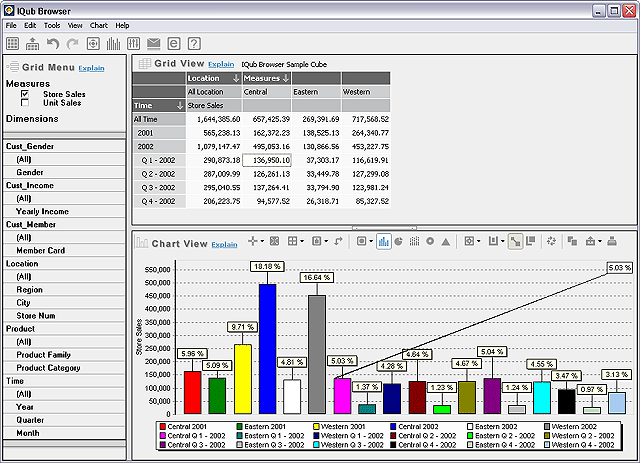Open help with the question mark icon

pos(194,43)
